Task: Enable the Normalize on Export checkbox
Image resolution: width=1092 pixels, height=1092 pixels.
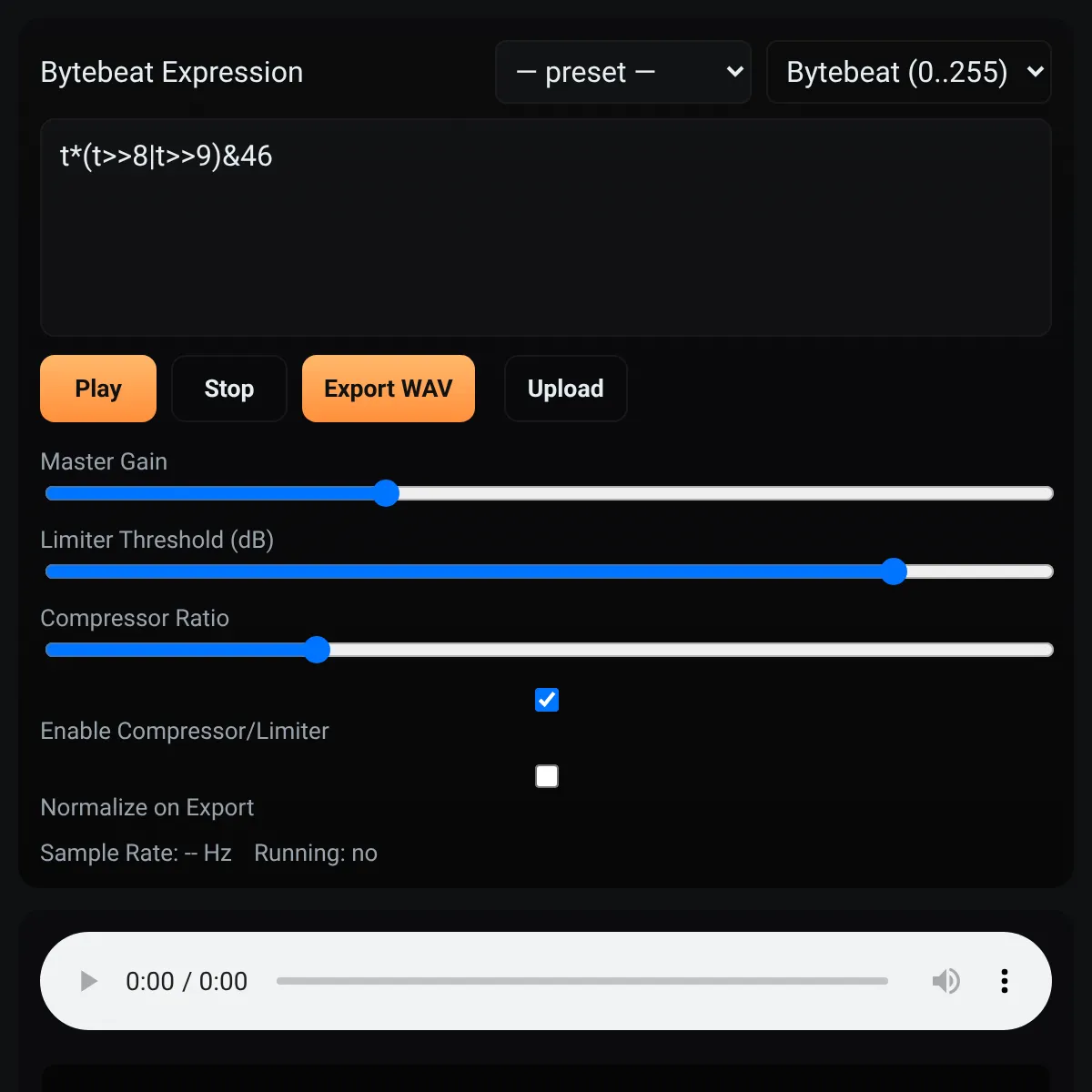Action: point(547,776)
